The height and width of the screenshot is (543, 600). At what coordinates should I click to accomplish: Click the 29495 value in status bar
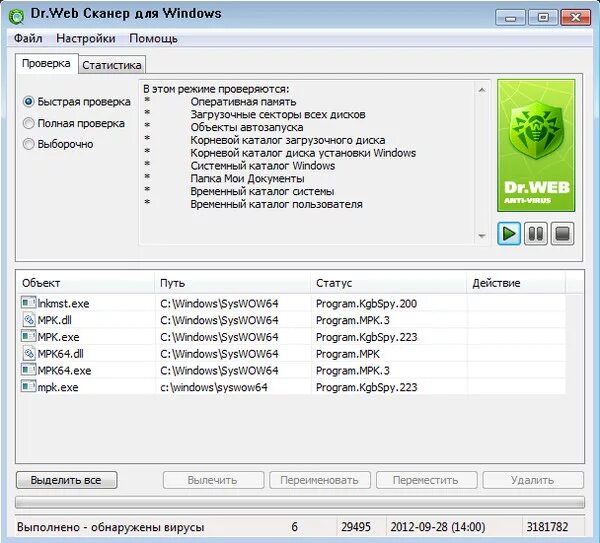tap(356, 527)
